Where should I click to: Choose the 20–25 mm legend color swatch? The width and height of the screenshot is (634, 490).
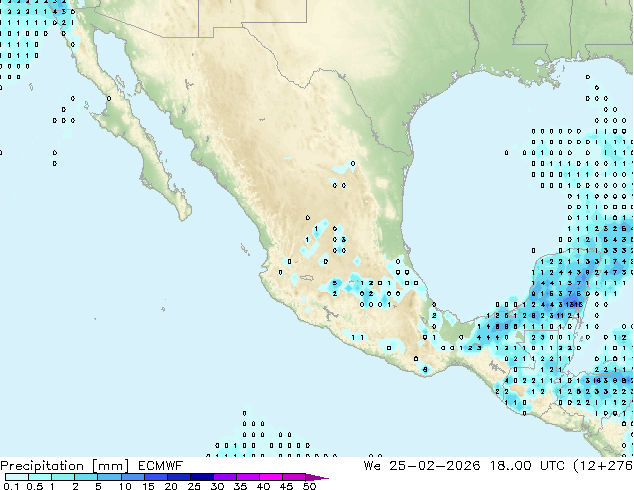point(178,477)
